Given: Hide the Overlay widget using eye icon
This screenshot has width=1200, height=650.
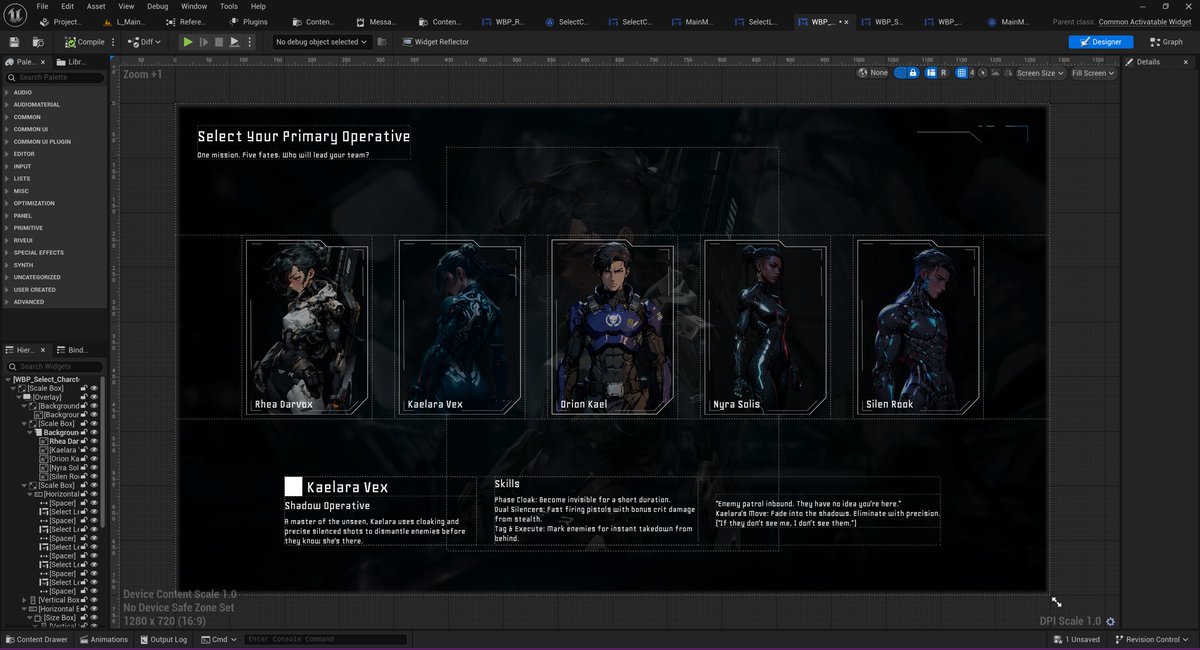Looking at the screenshot, I should click(x=95, y=397).
